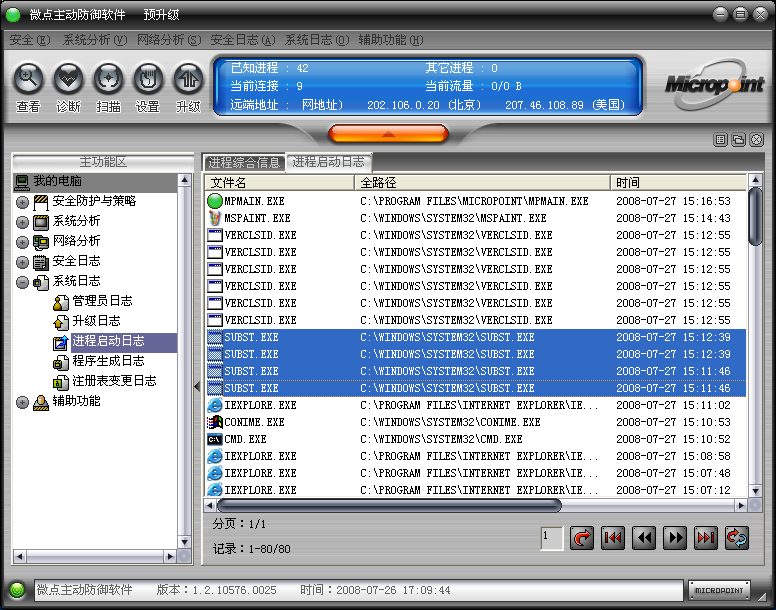776x610 pixels.
Task: Start a scan with the 扫描 icon
Action: [x=108, y=79]
